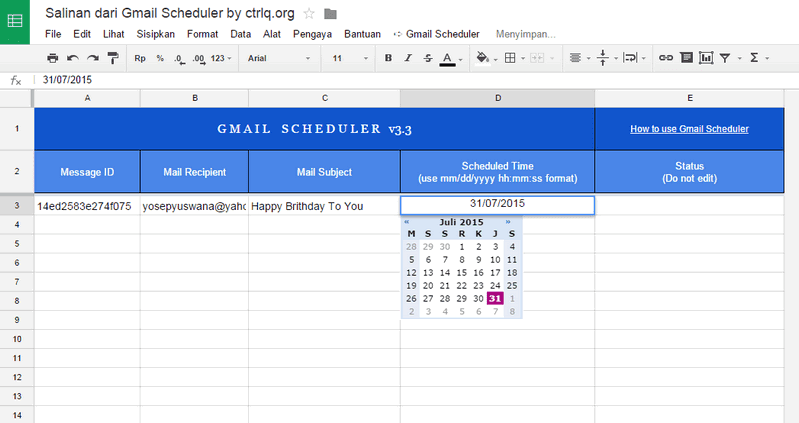Select the cell with 14ed2583e274f075

pos(87,206)
